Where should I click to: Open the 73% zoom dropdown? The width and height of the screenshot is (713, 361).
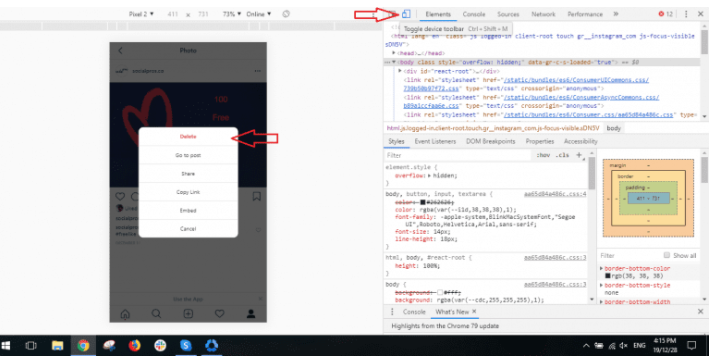coord(231,14)
